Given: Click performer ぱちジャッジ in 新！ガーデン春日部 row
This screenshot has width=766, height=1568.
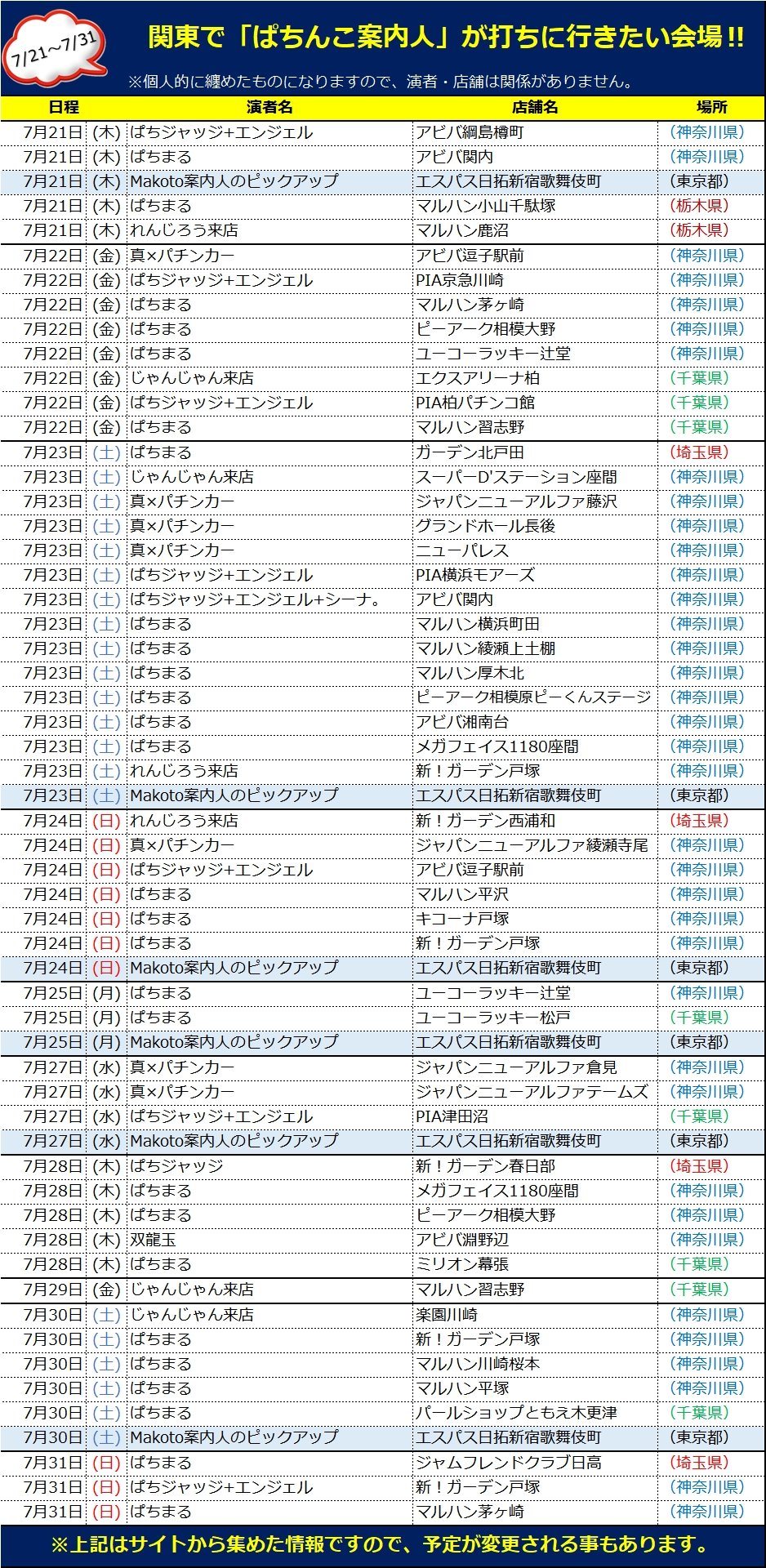Looking at the screenshot, I should (x=176, y=1166).
